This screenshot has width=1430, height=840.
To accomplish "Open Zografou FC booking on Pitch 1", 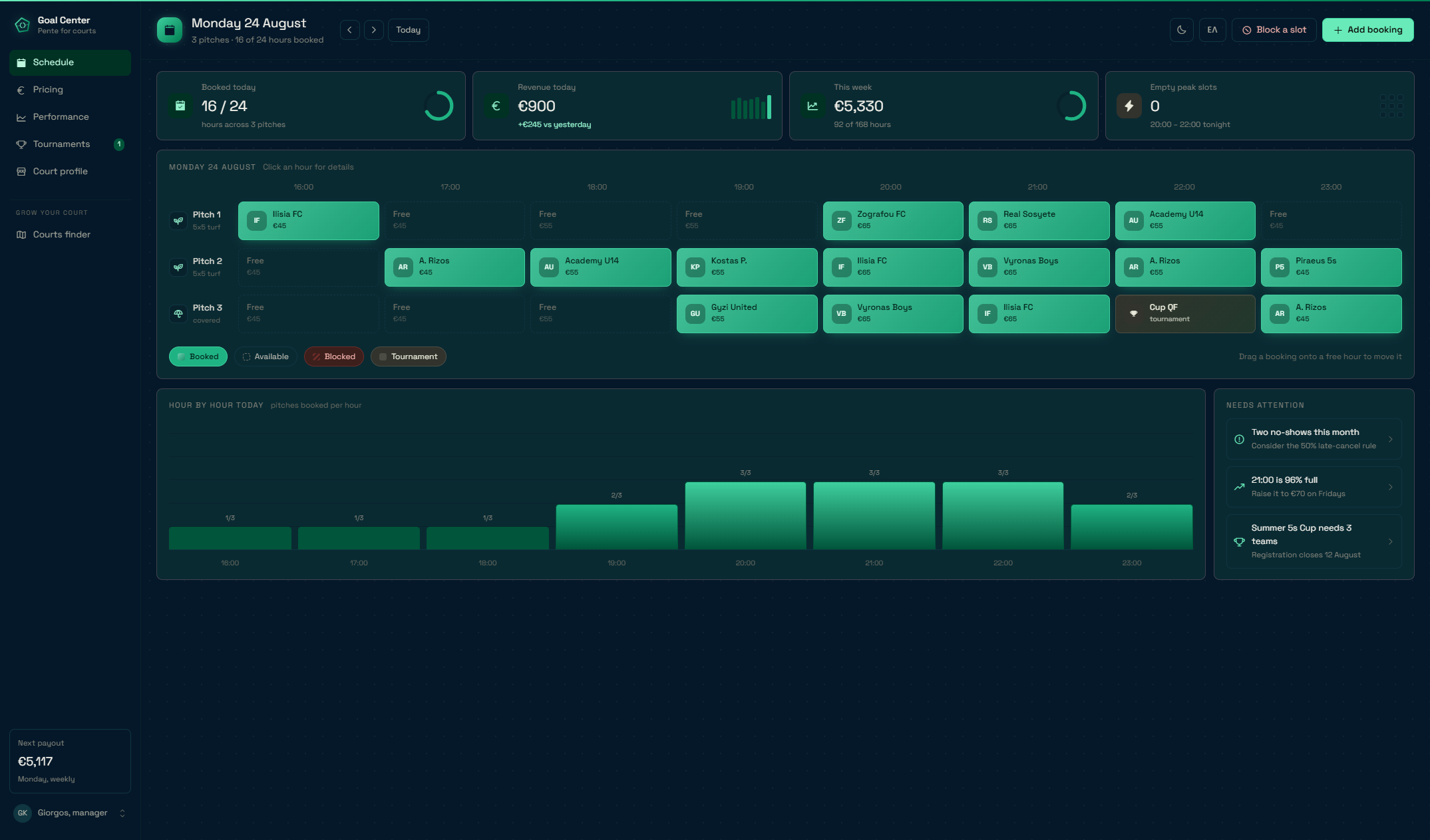I will coord(893,221).
